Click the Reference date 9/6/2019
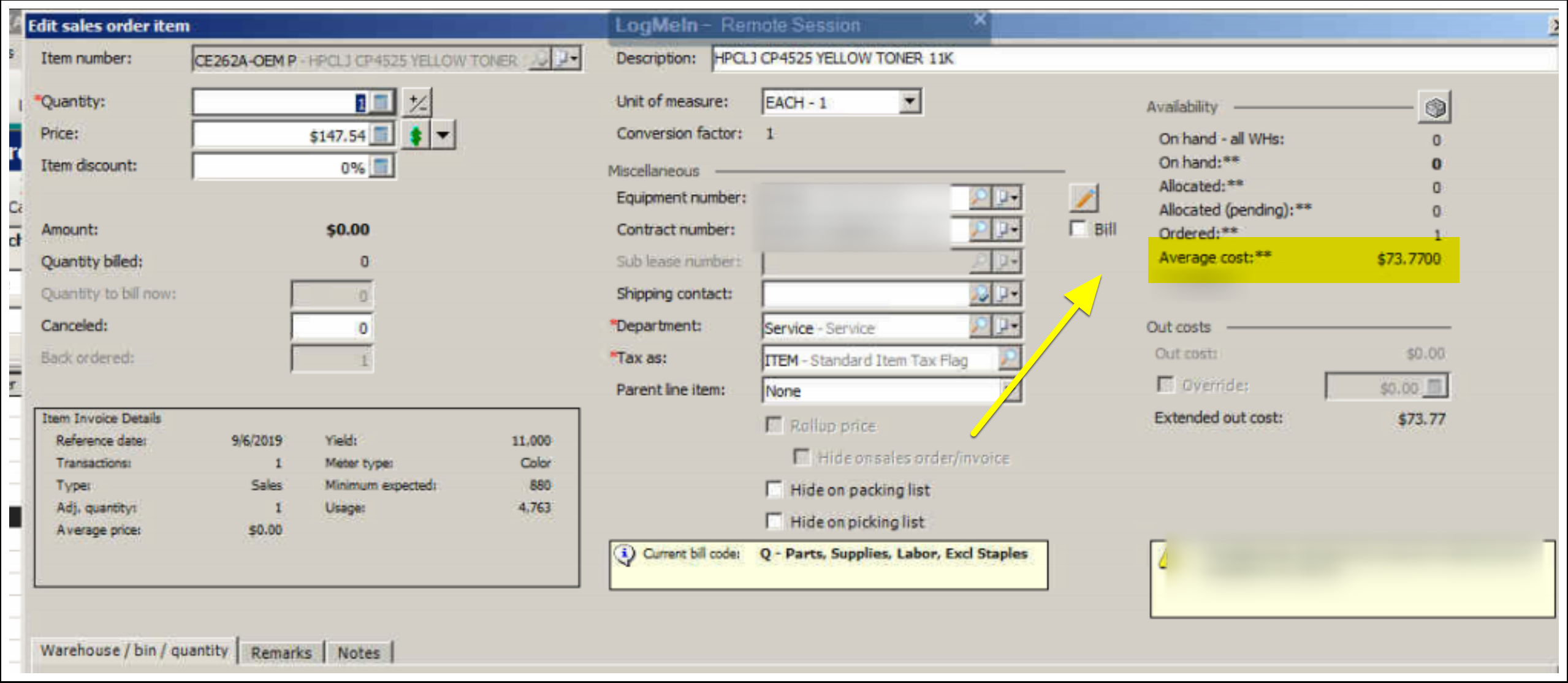The width and height of the screenshot is (1568, 683). point(256,441)
